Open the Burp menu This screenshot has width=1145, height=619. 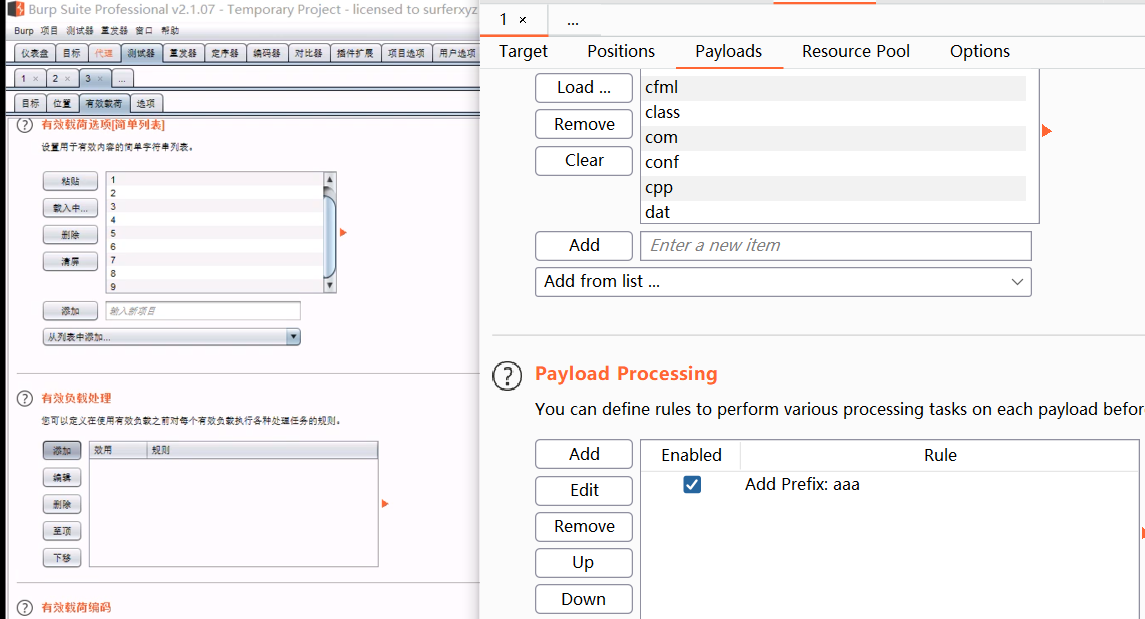[x=23, y=31]
